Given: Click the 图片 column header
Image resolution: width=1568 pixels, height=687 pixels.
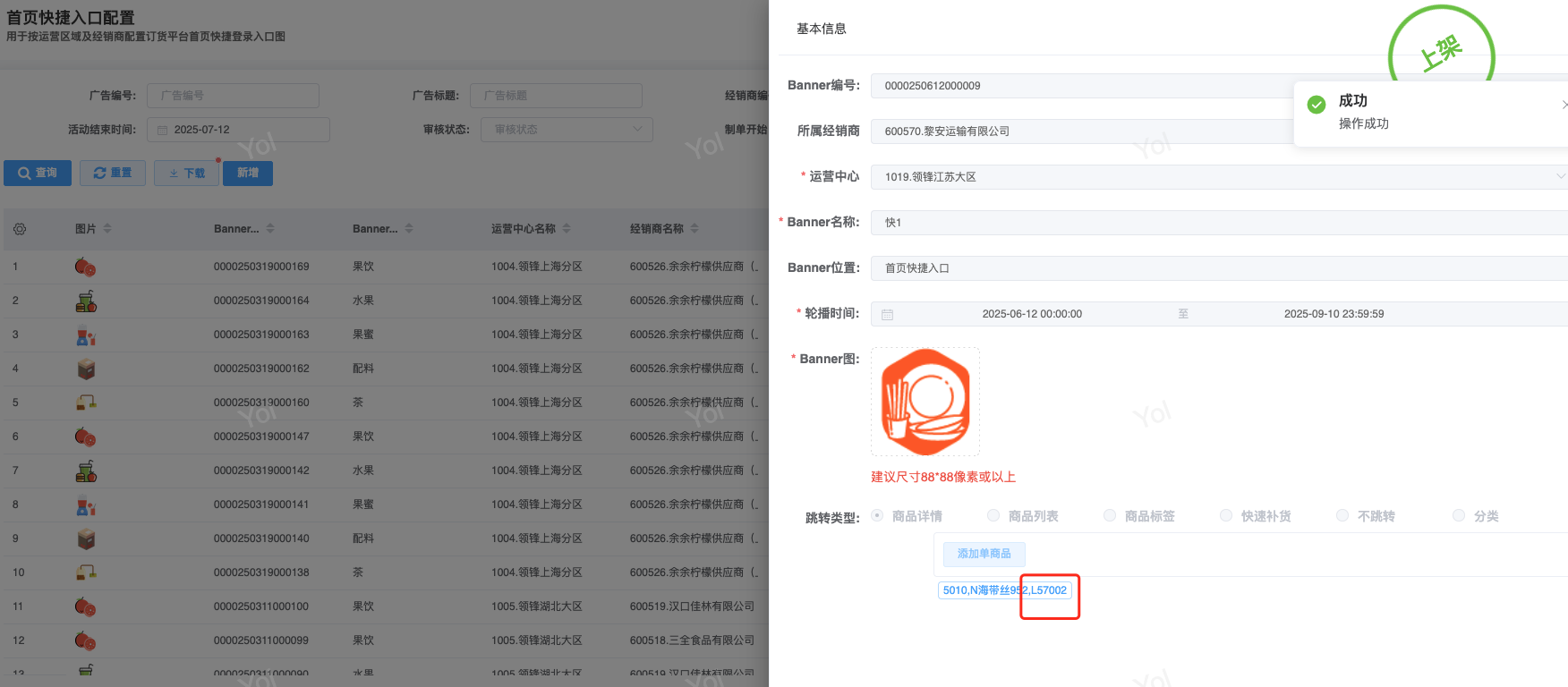Looking at the screenshot, I should click(x=86, y=229).
